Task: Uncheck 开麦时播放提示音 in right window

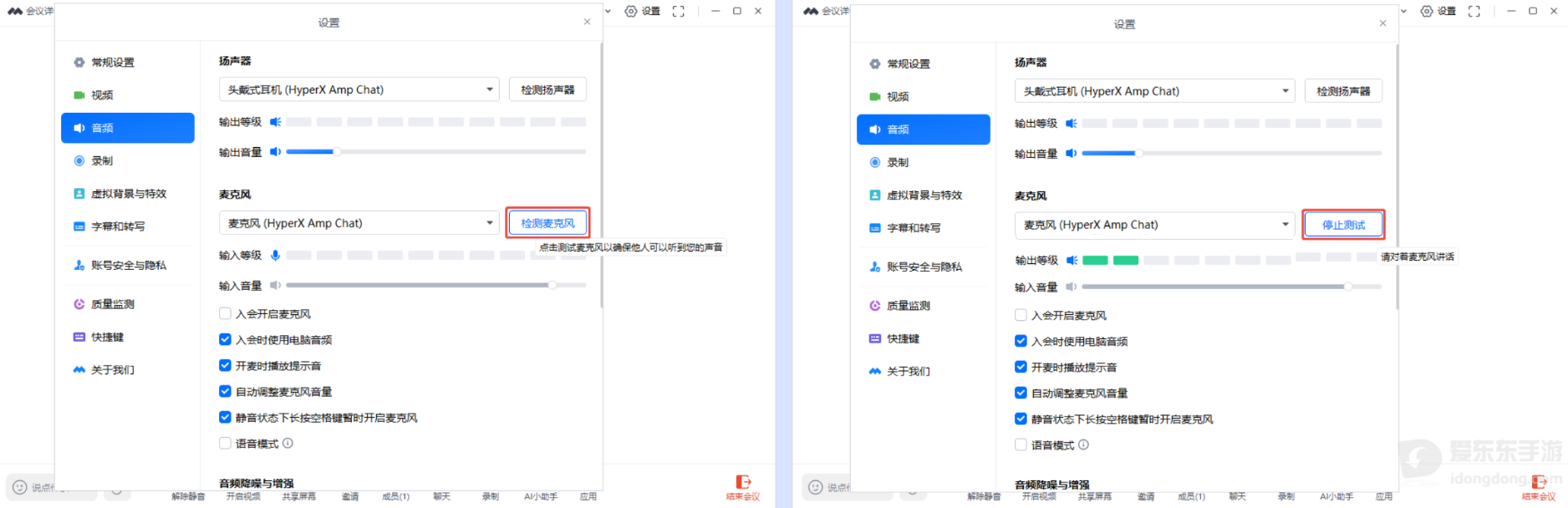Action: [1021, 368]
